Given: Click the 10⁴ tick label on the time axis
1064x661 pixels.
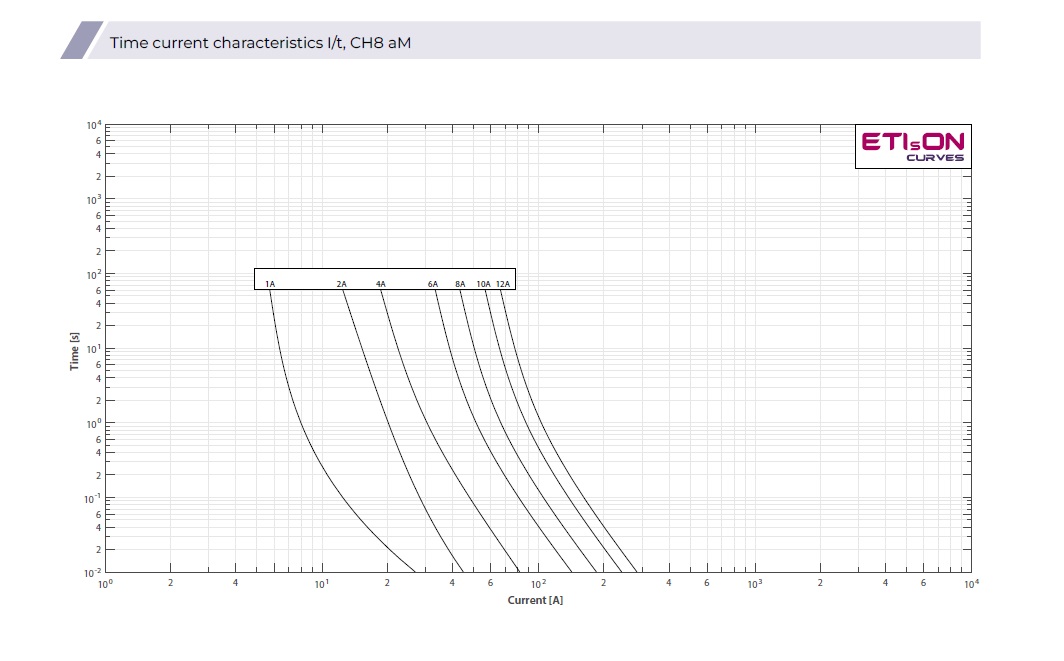Looking at the screenshot, I should pos(94,126).
